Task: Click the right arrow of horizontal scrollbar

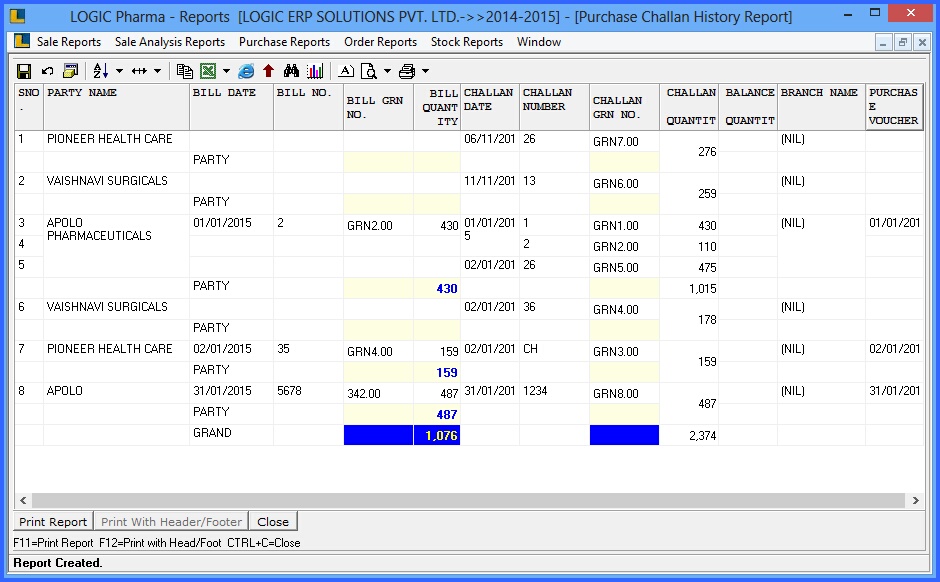Action: coord(915,500)
